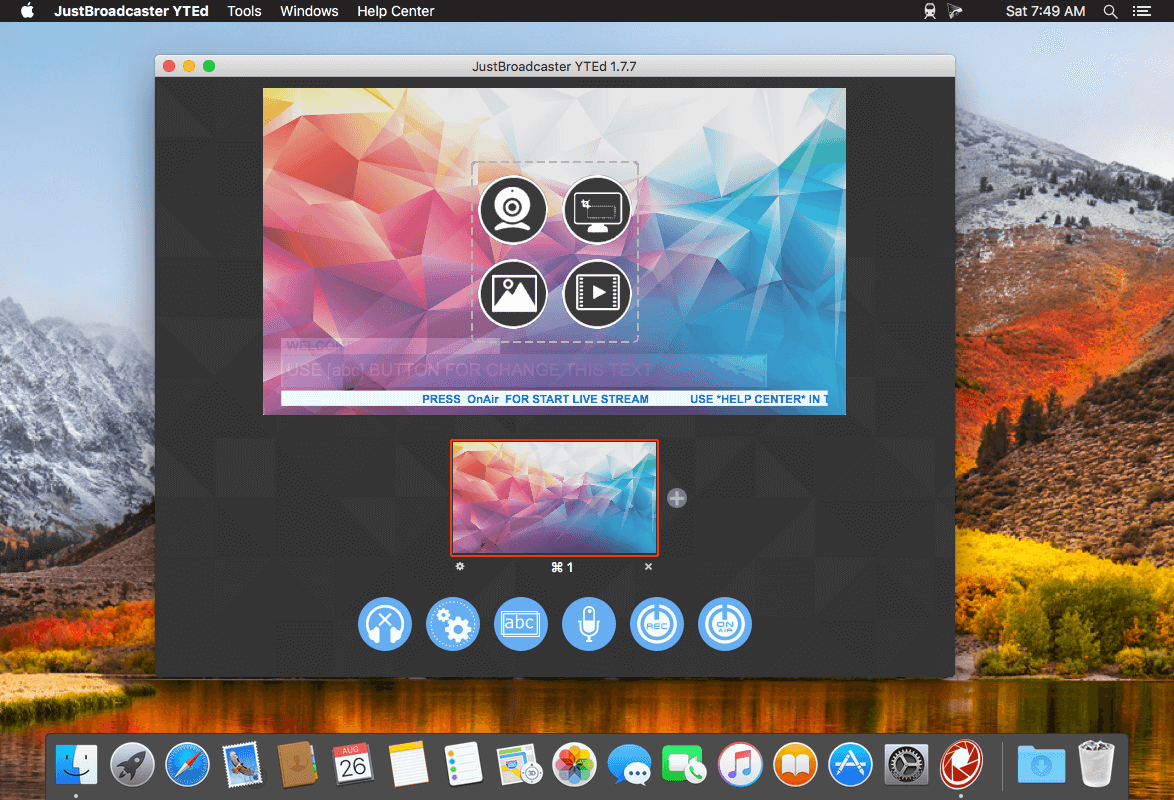The height and width of the screenshot is (800, 1174).
Task: Click the ⌘ 1 scene shortcut label
Action: coord(562,568)
